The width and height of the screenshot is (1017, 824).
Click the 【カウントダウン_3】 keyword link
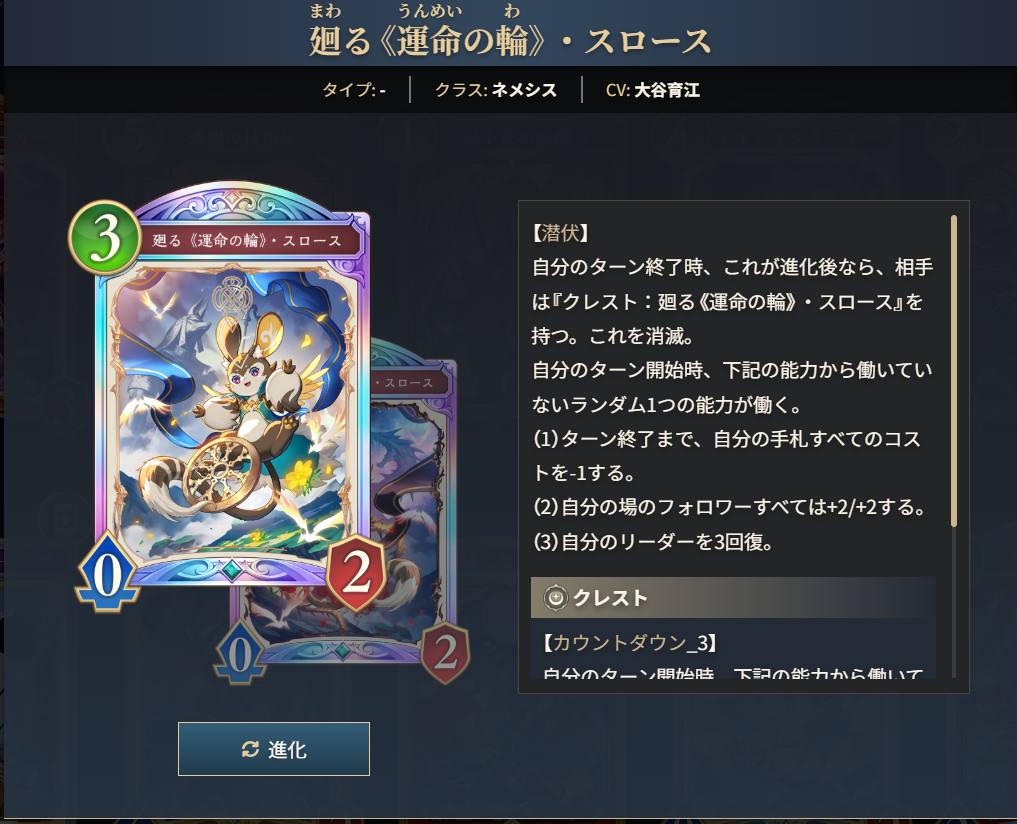coord(630,642)
